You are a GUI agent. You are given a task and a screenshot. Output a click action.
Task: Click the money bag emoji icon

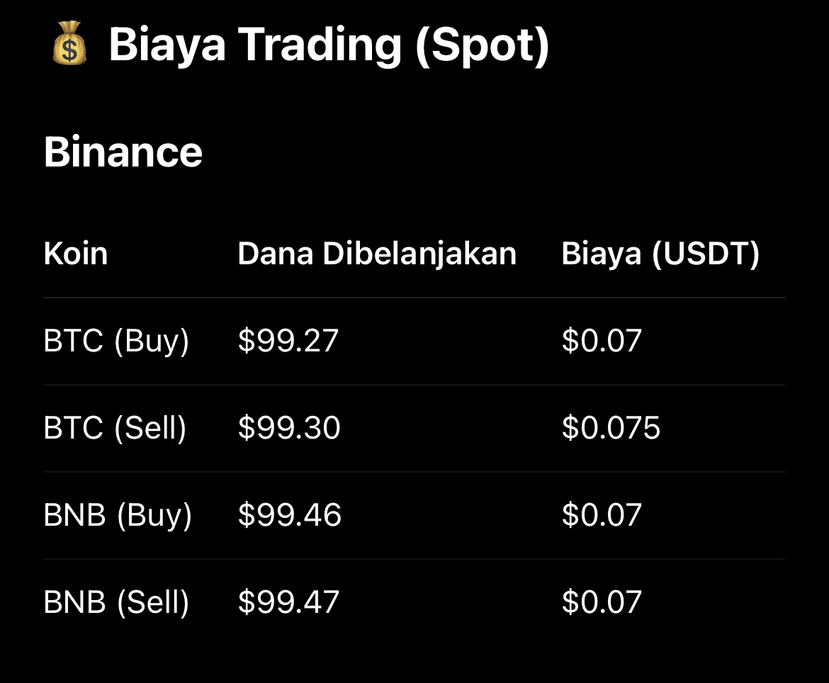click(69, 43)
